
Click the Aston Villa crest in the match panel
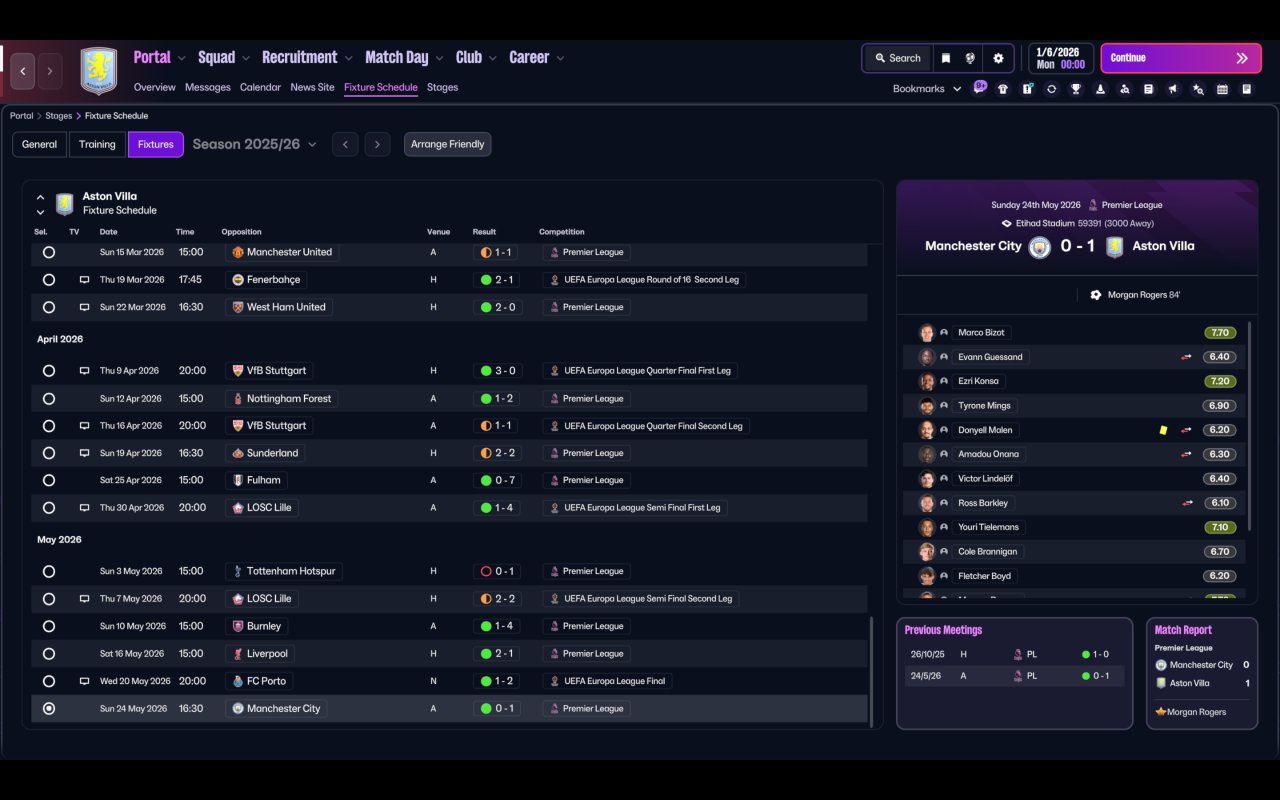[x=1114, y=247]
